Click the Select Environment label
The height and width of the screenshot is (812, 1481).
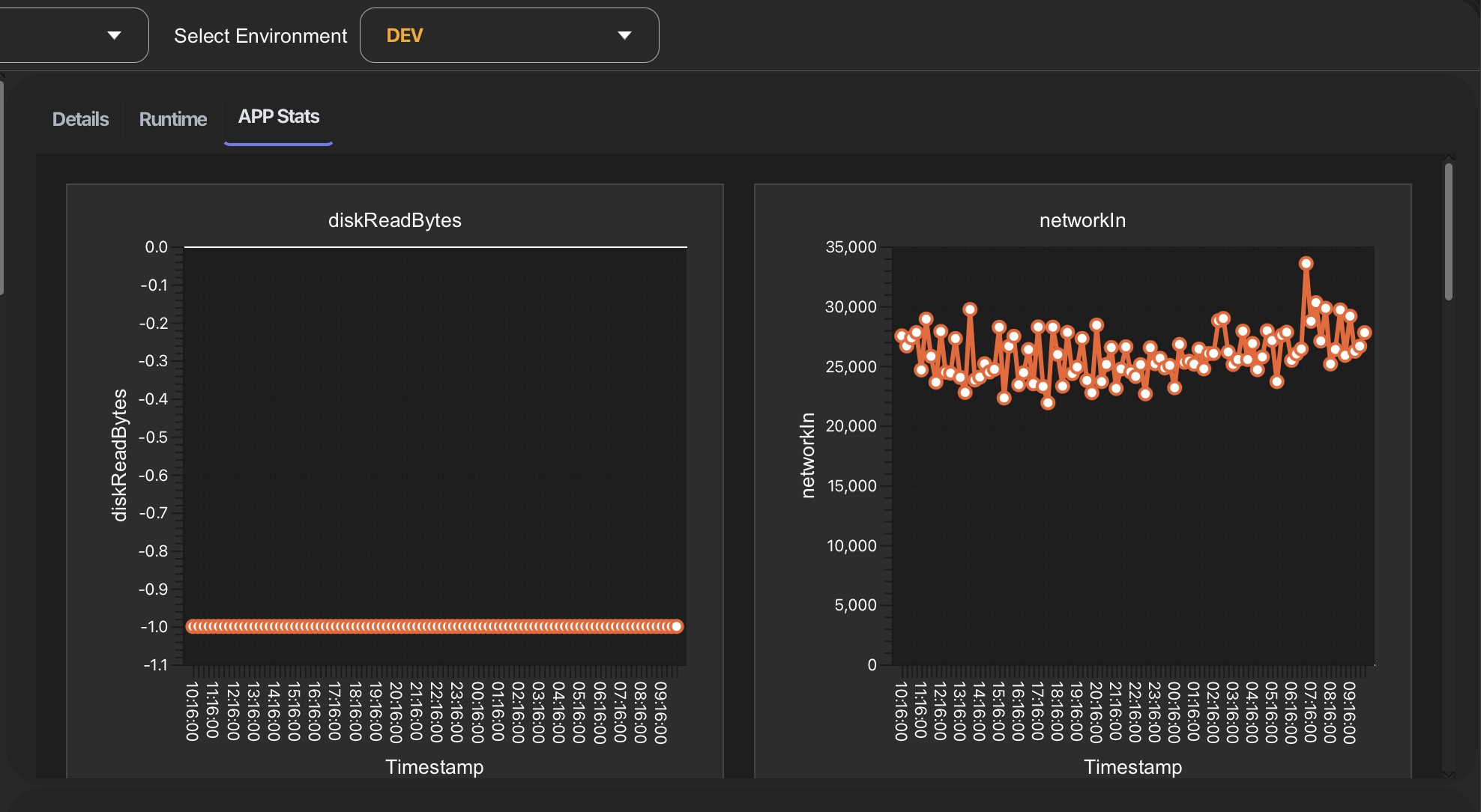coord(260,36)
